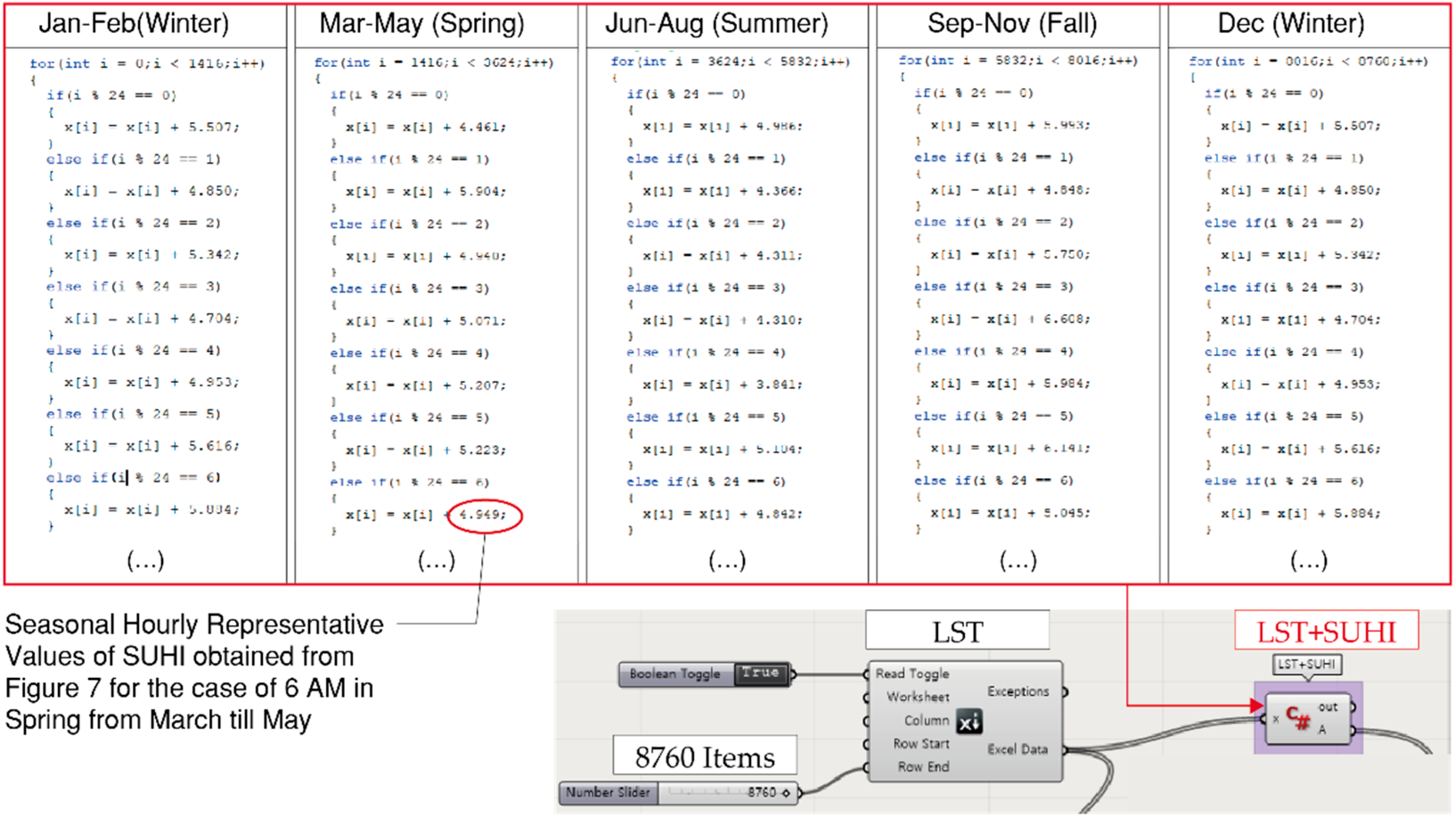The height and width of the screenshot is (821, 1456).
Task: Select the Dec (Winter) column header
Action: pos(1291,24)
